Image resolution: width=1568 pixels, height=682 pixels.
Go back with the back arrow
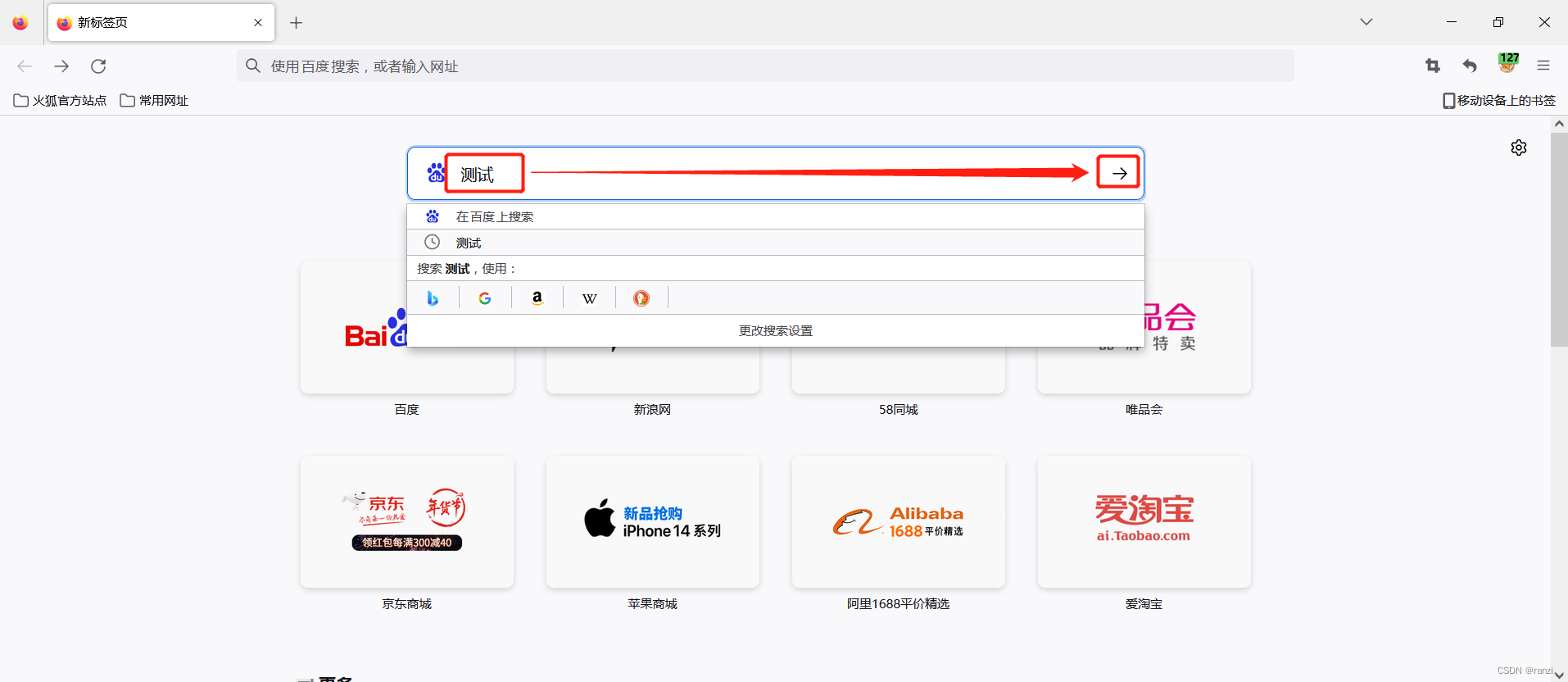pyautogui.click(x=25, y=66)
